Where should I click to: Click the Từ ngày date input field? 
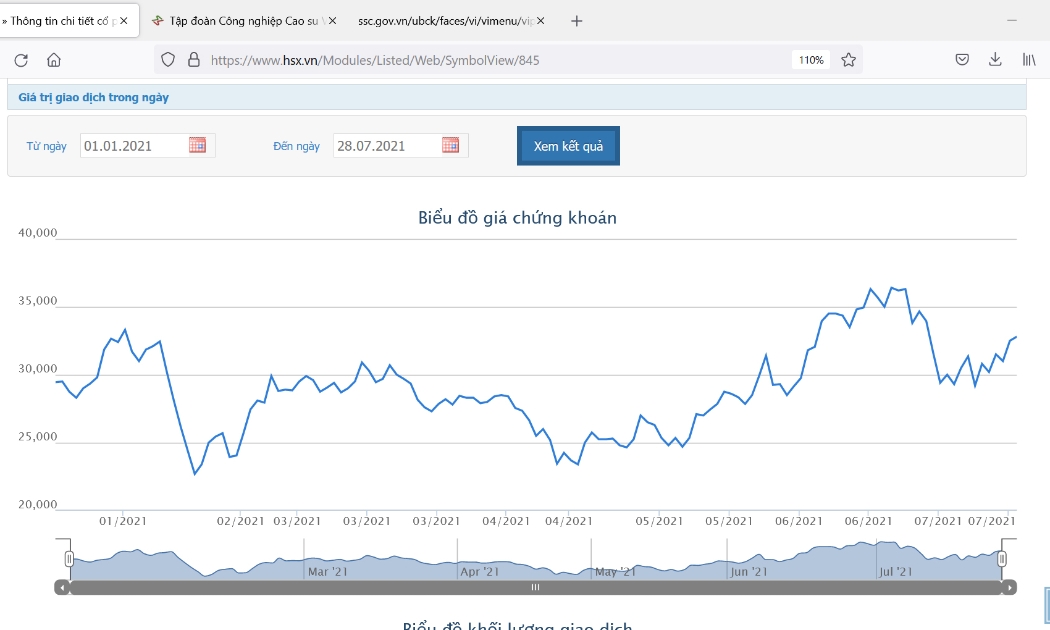pos(134,146)
